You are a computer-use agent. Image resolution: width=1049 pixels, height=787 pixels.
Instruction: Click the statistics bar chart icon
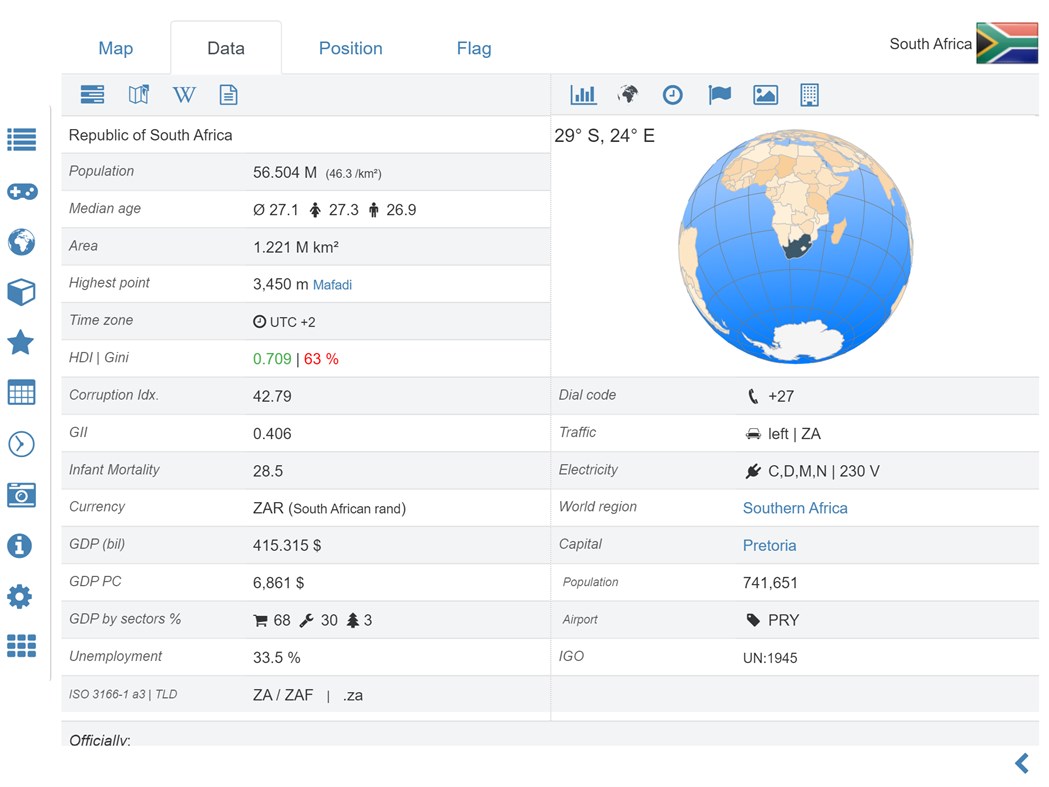coord(583,94)
